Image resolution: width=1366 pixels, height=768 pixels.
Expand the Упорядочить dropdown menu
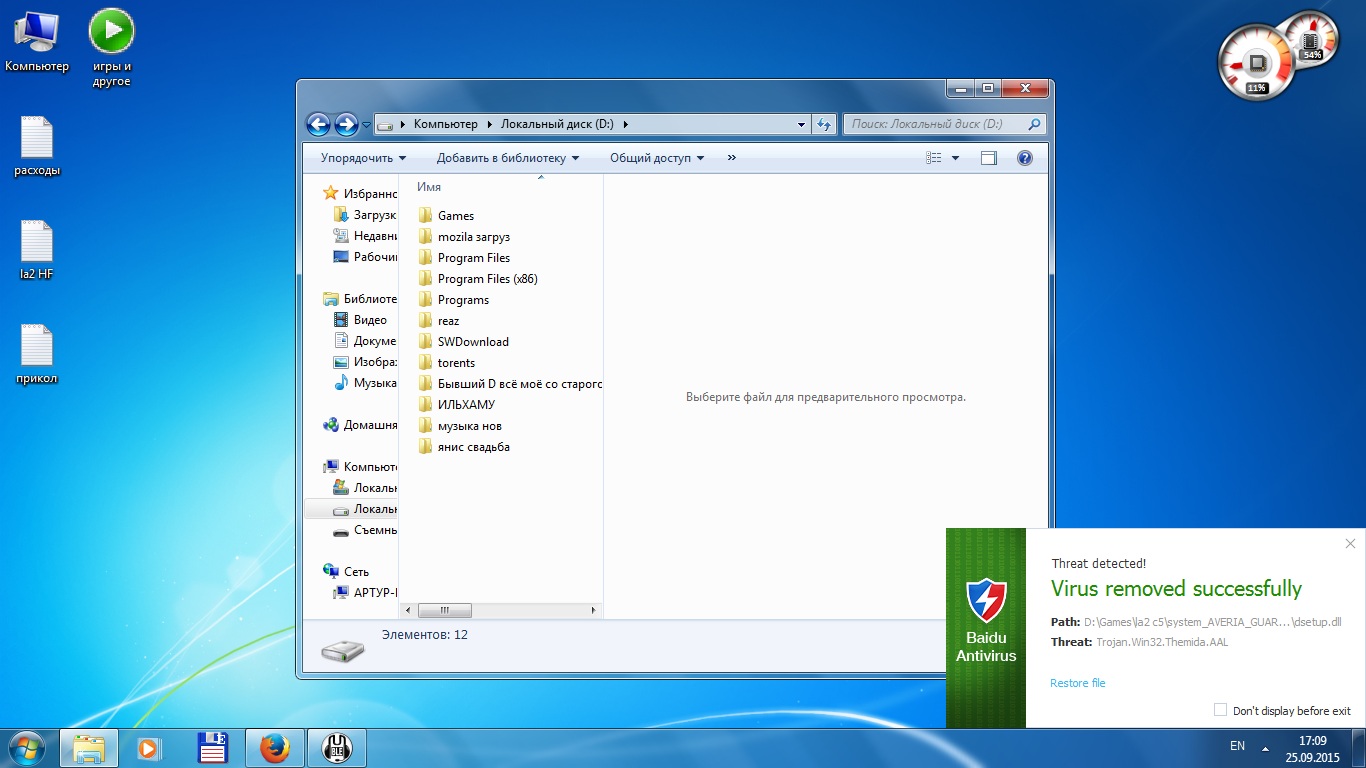[363, 158]
